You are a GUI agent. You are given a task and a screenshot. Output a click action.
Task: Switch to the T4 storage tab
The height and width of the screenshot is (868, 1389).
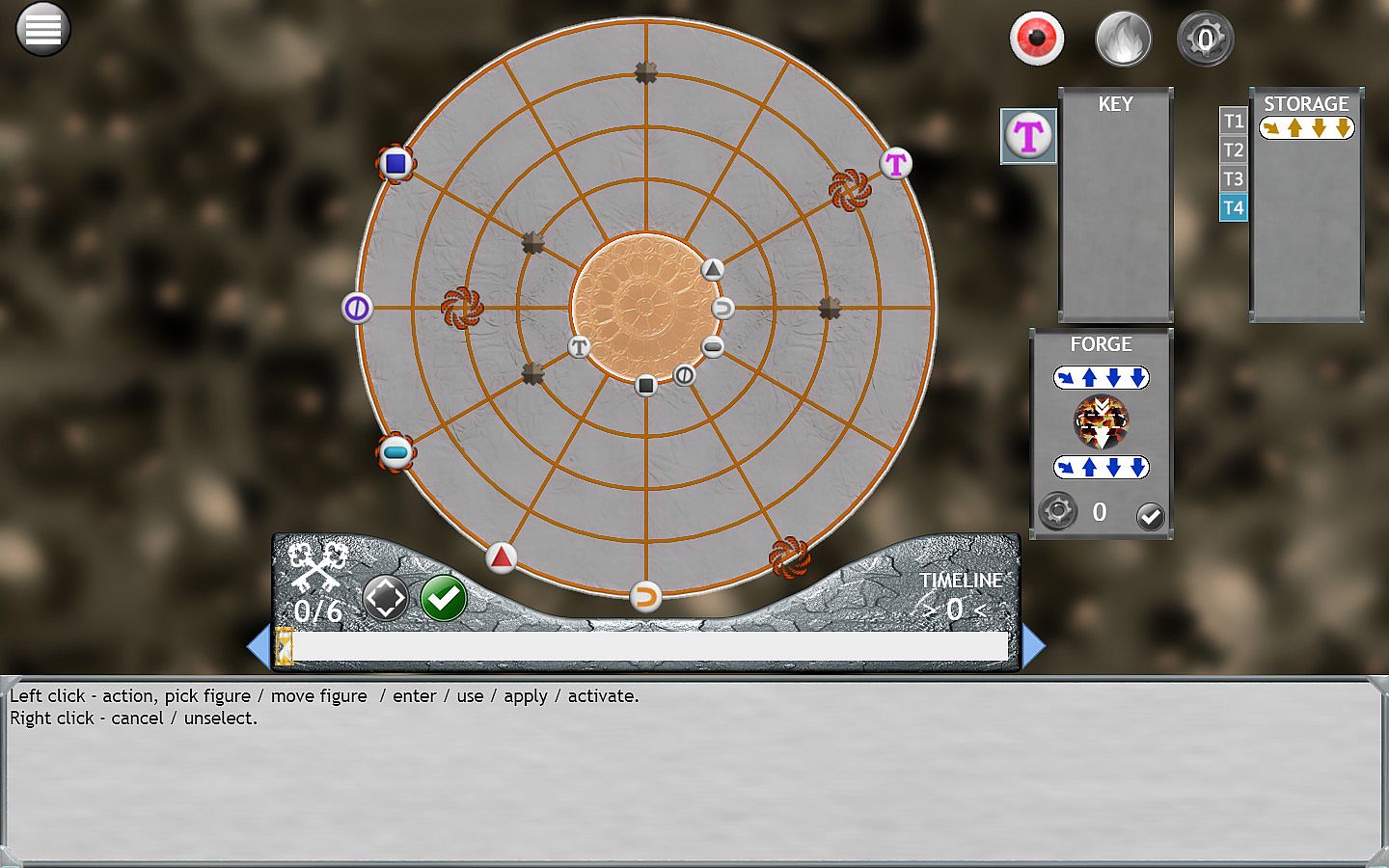click(x=1233, y=207)
